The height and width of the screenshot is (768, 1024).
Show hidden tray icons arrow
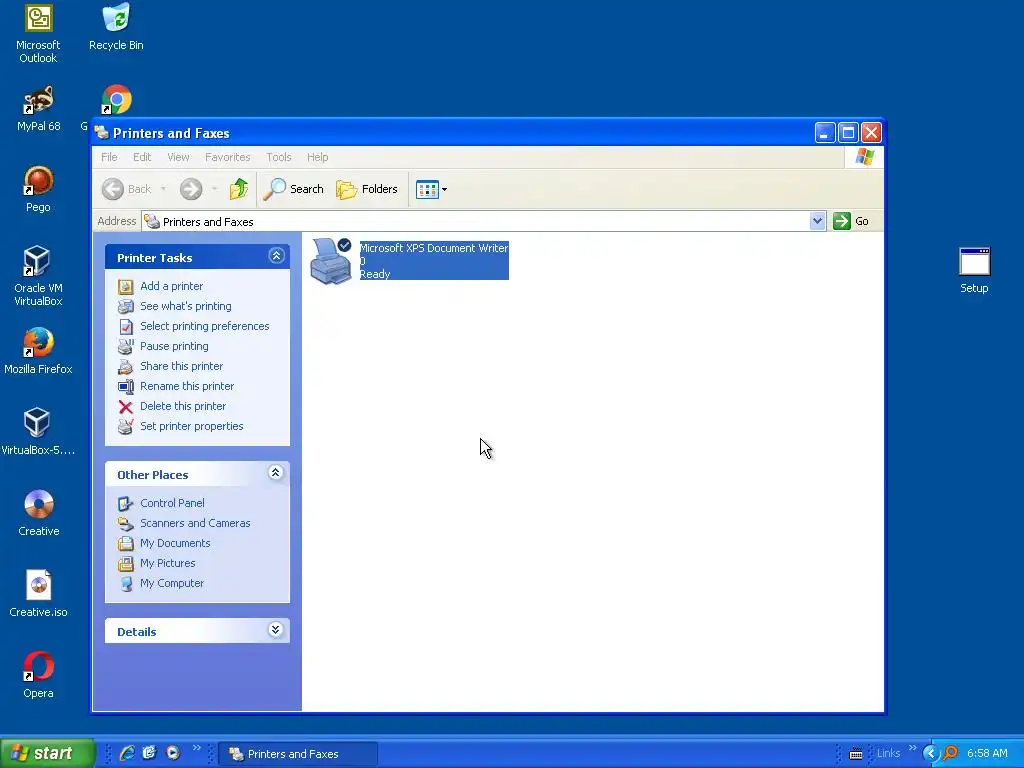click(x=930, y=754)
